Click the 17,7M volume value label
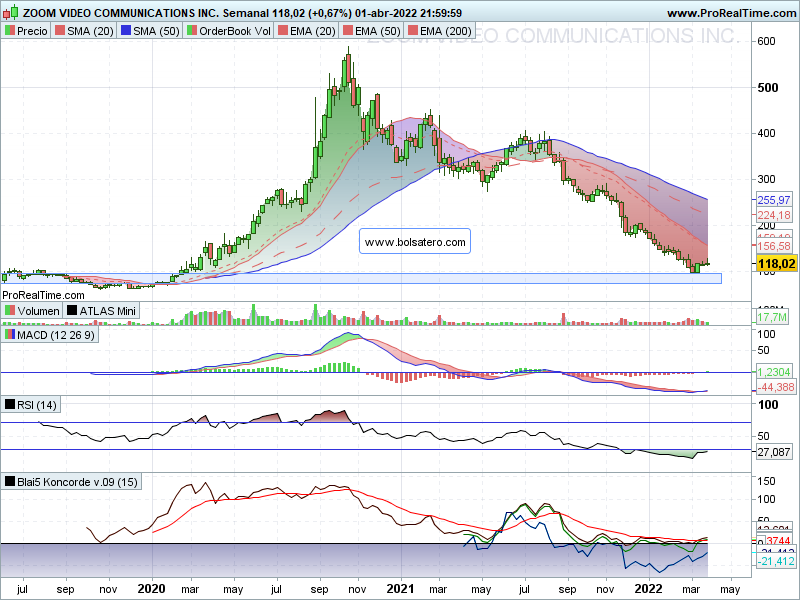The image size is (800, 600). tap(772, 317)
